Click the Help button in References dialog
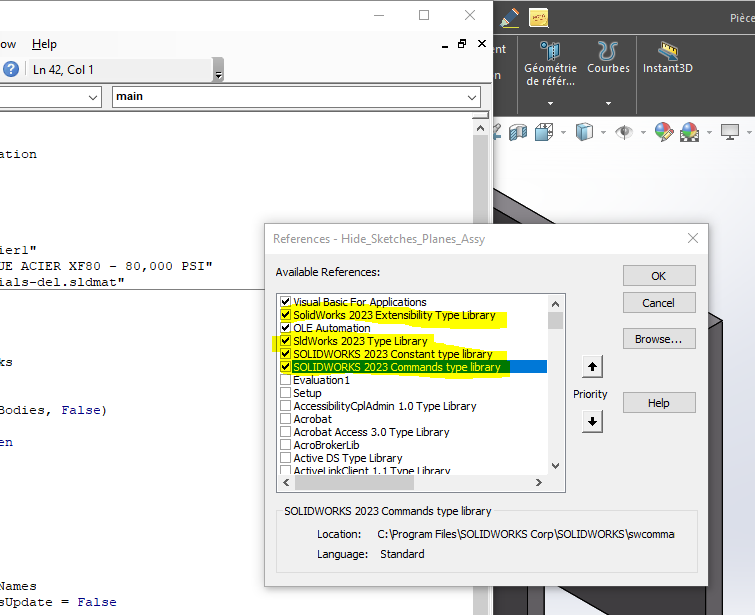Screen dimensions: 755x615 coord(659,403)
